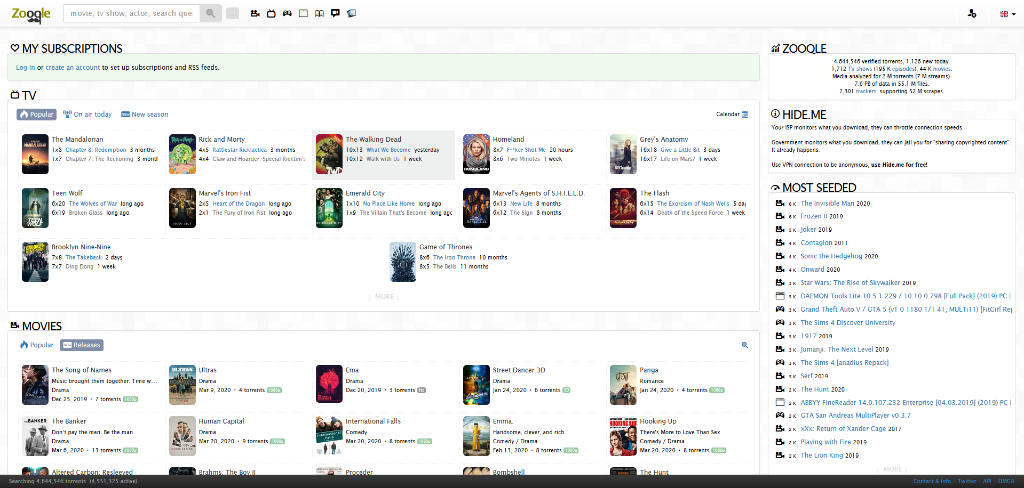Select the Releases tab under Movies
Viewport: 1024px width, 488px height.
point(82,345)
